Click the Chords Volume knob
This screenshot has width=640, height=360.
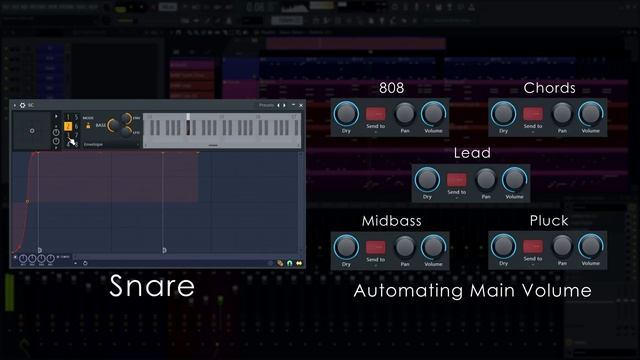tap(591, 114)
